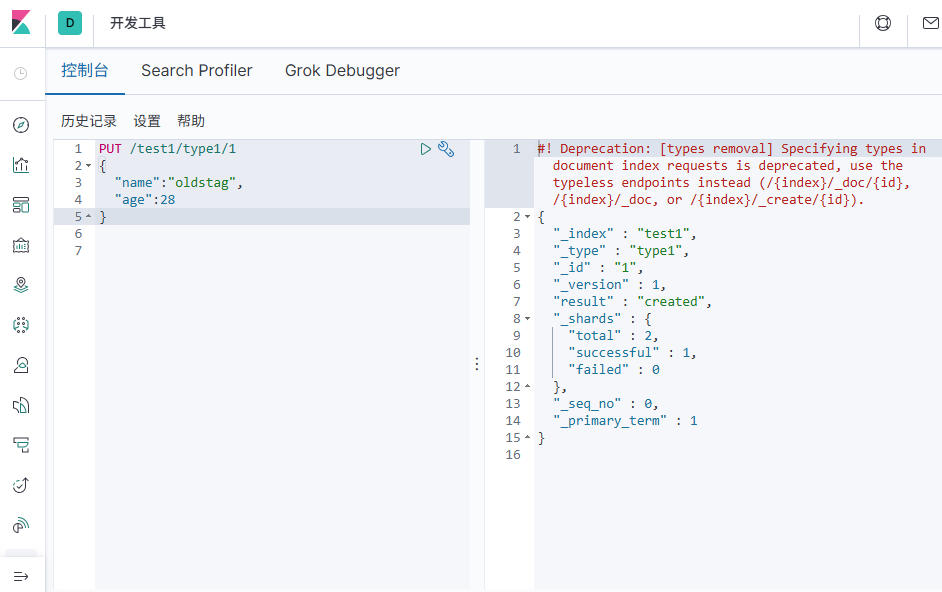Click the Kibana logo
942x592 pixels.
point(21,22)
